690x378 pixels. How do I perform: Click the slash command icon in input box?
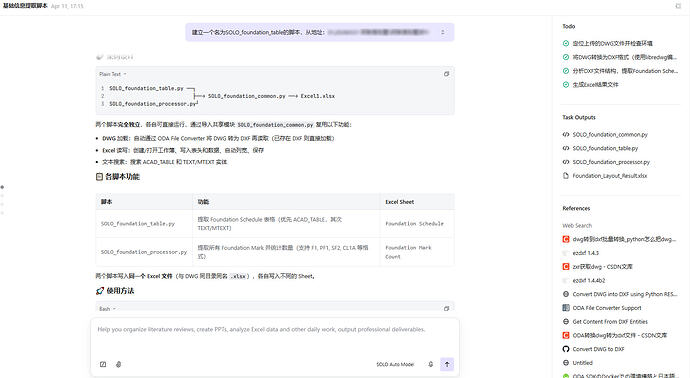(103, 364)
